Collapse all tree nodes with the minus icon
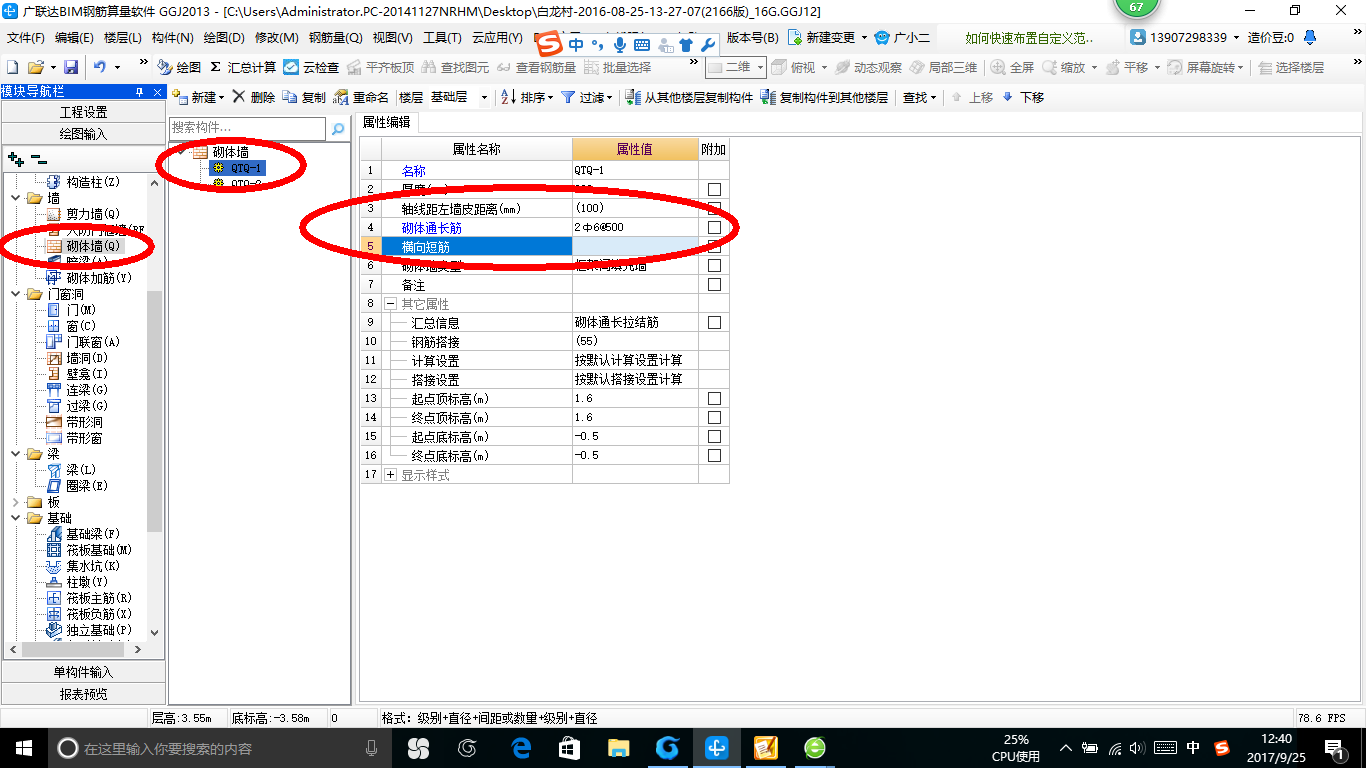 coord(39,158)
